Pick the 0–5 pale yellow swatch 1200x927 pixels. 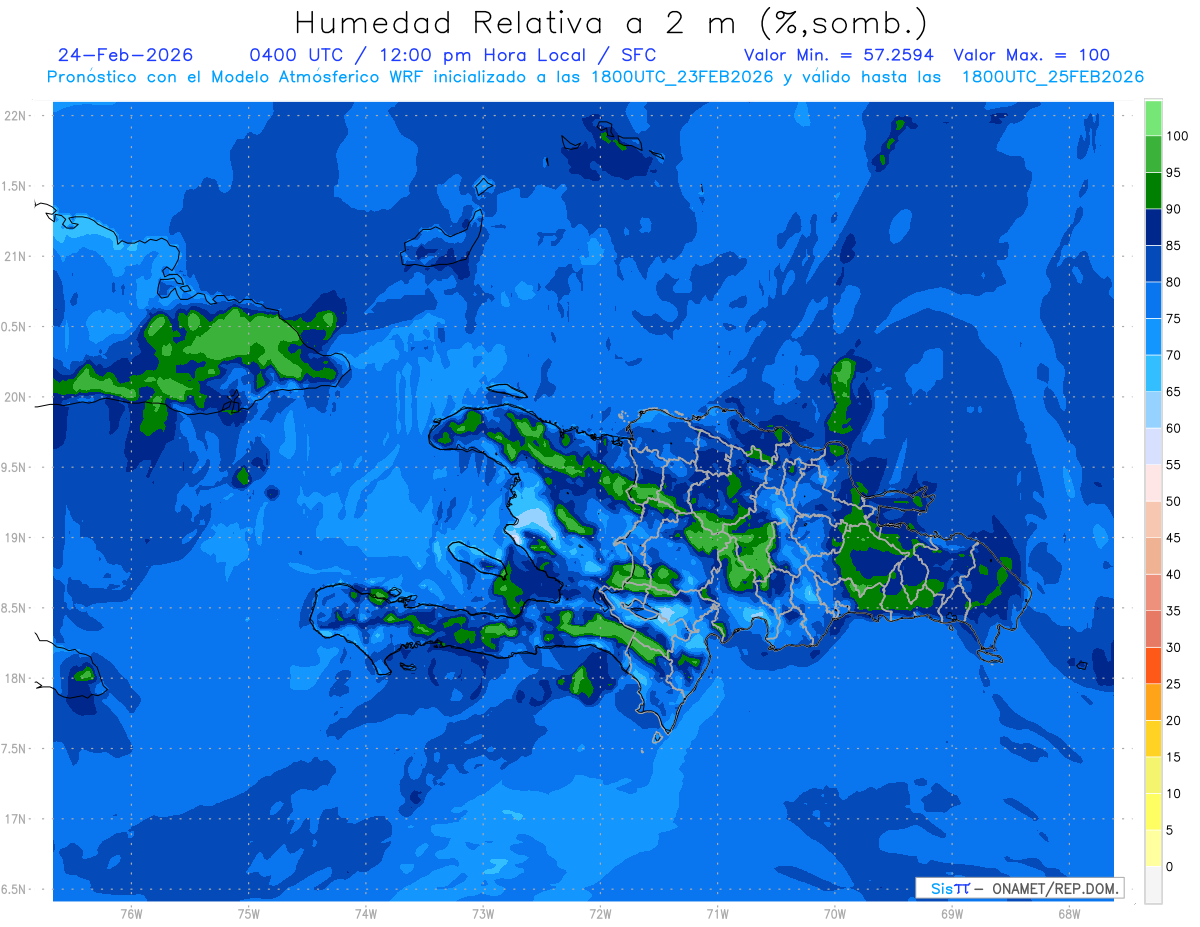tap(1153, 848)
